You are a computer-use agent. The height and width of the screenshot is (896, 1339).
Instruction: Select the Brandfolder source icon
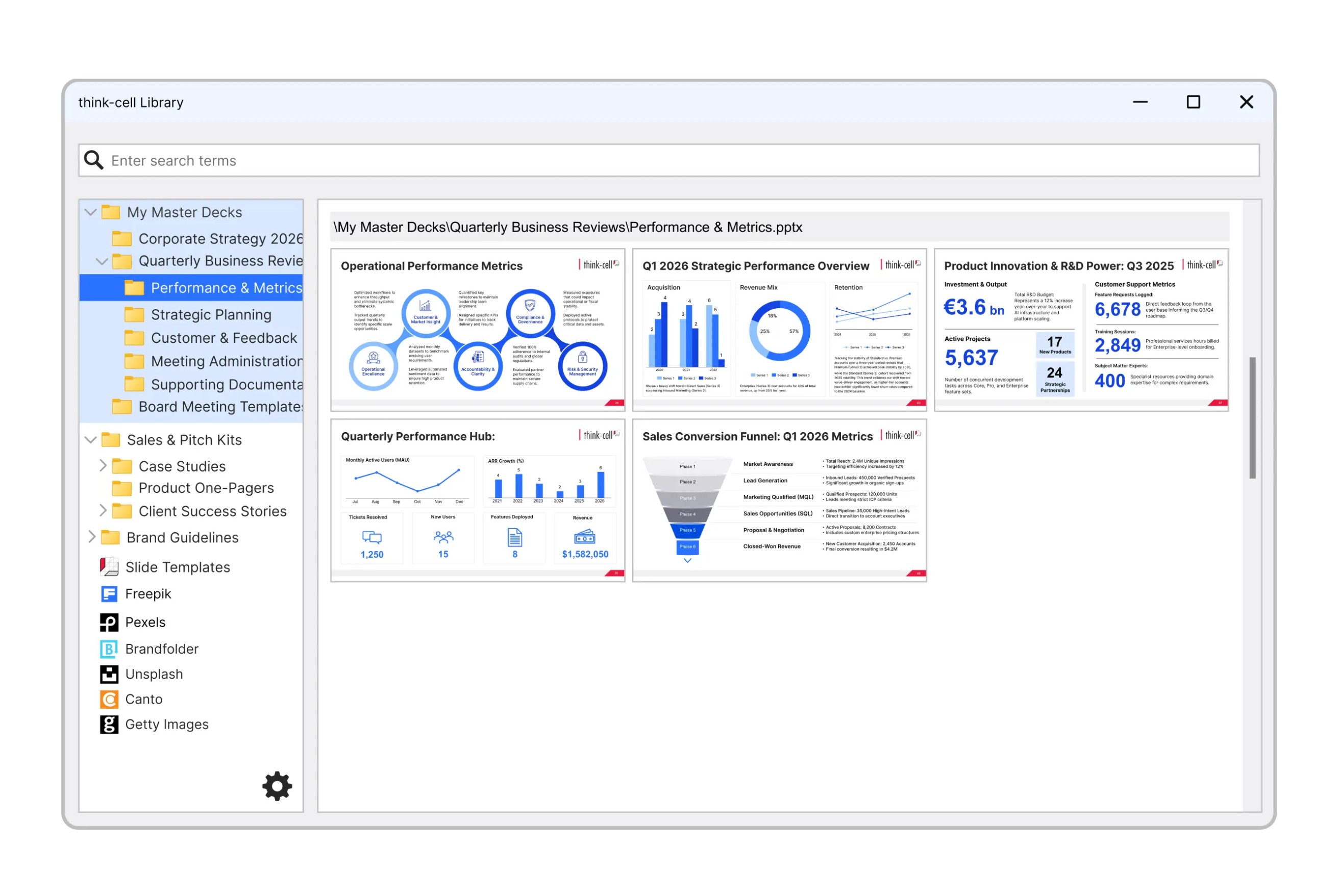point(109,649)
